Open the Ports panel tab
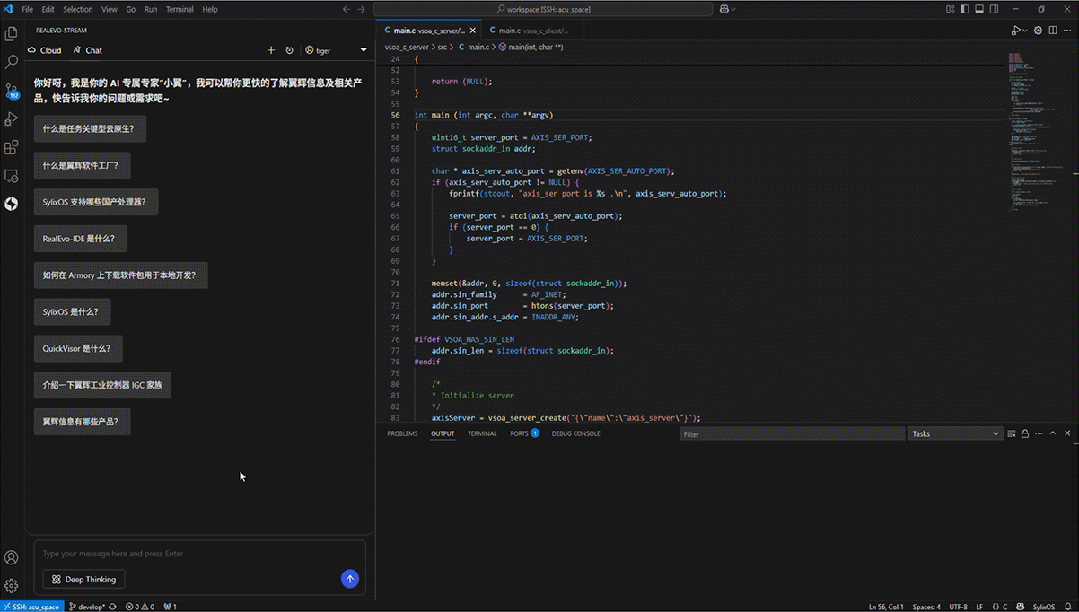The height and width of the screenshot is (612, 1079). coord(524,434)
